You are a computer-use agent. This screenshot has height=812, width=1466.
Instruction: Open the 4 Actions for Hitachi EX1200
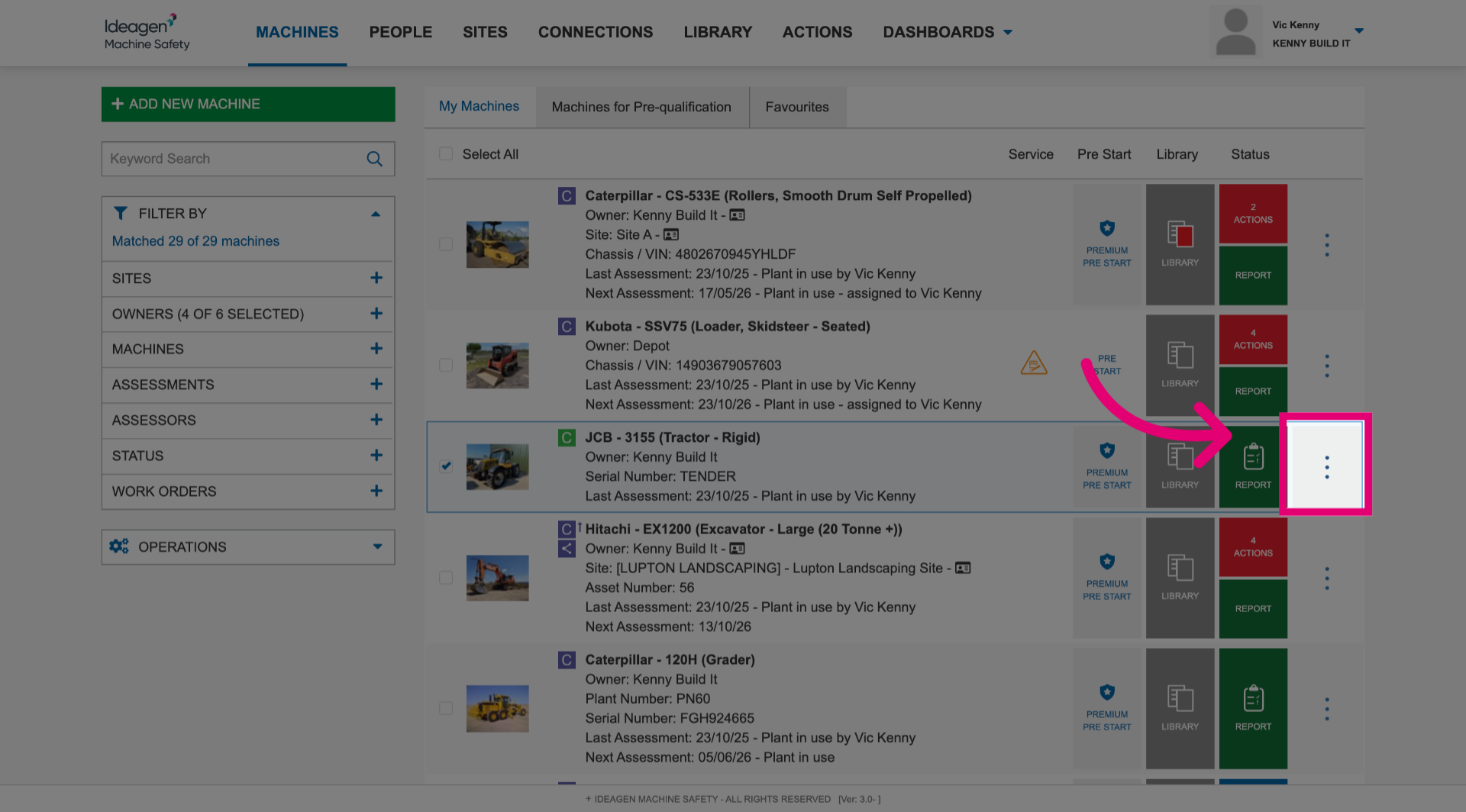coord(1253,547)
